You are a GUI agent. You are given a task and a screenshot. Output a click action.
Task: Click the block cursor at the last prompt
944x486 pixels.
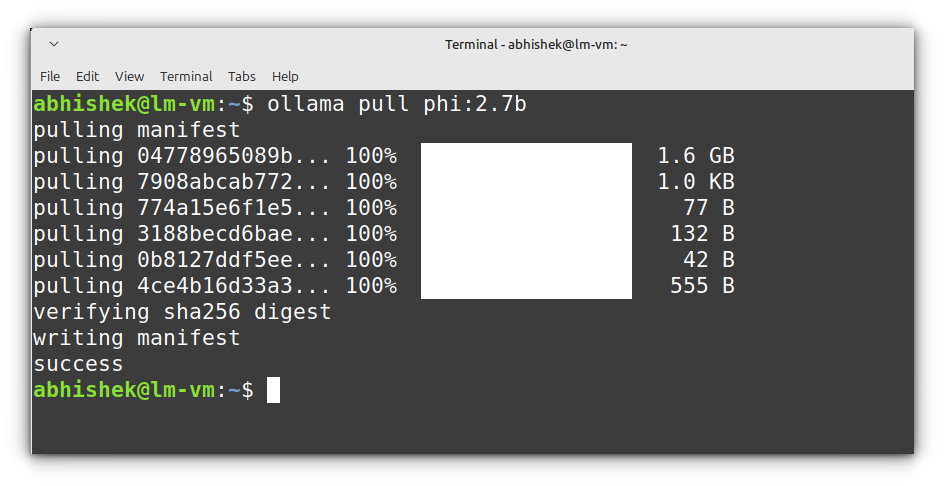click(273, 390)
